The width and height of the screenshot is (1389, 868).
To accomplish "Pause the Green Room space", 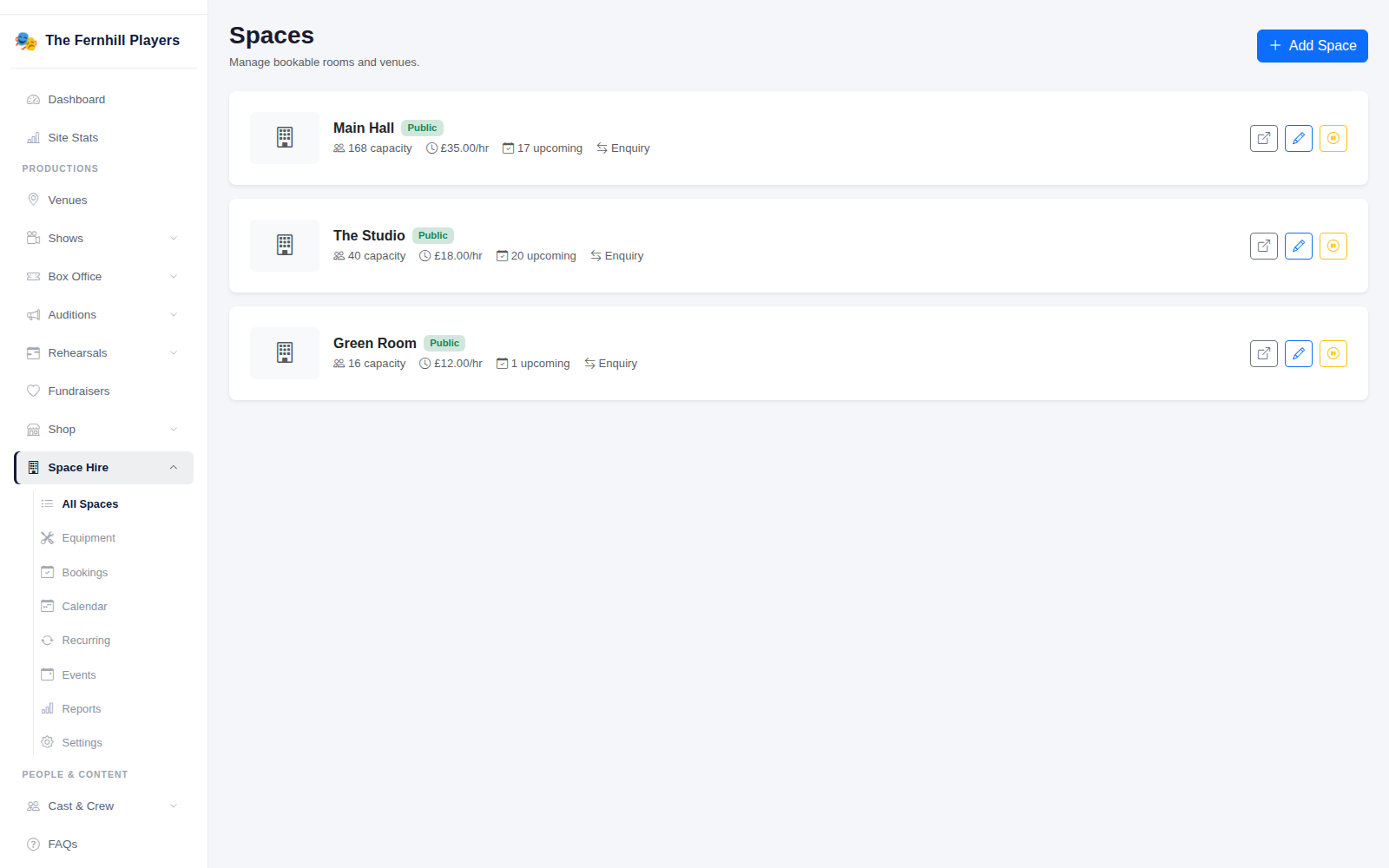I will pos(1333,353).
